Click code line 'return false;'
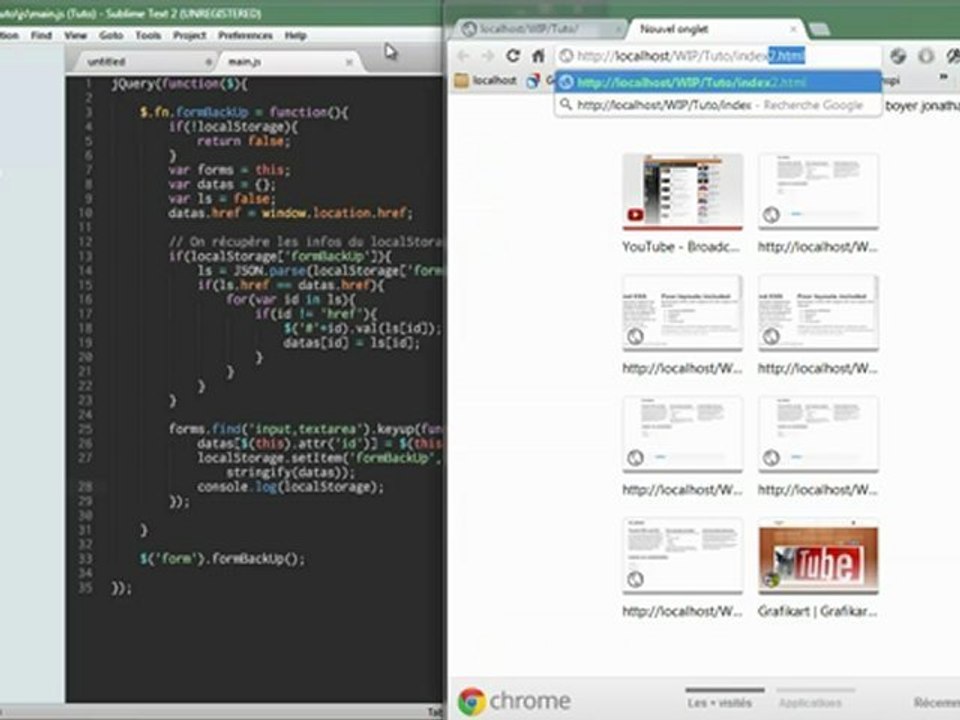The image size is (960, 720). [244, 141]
